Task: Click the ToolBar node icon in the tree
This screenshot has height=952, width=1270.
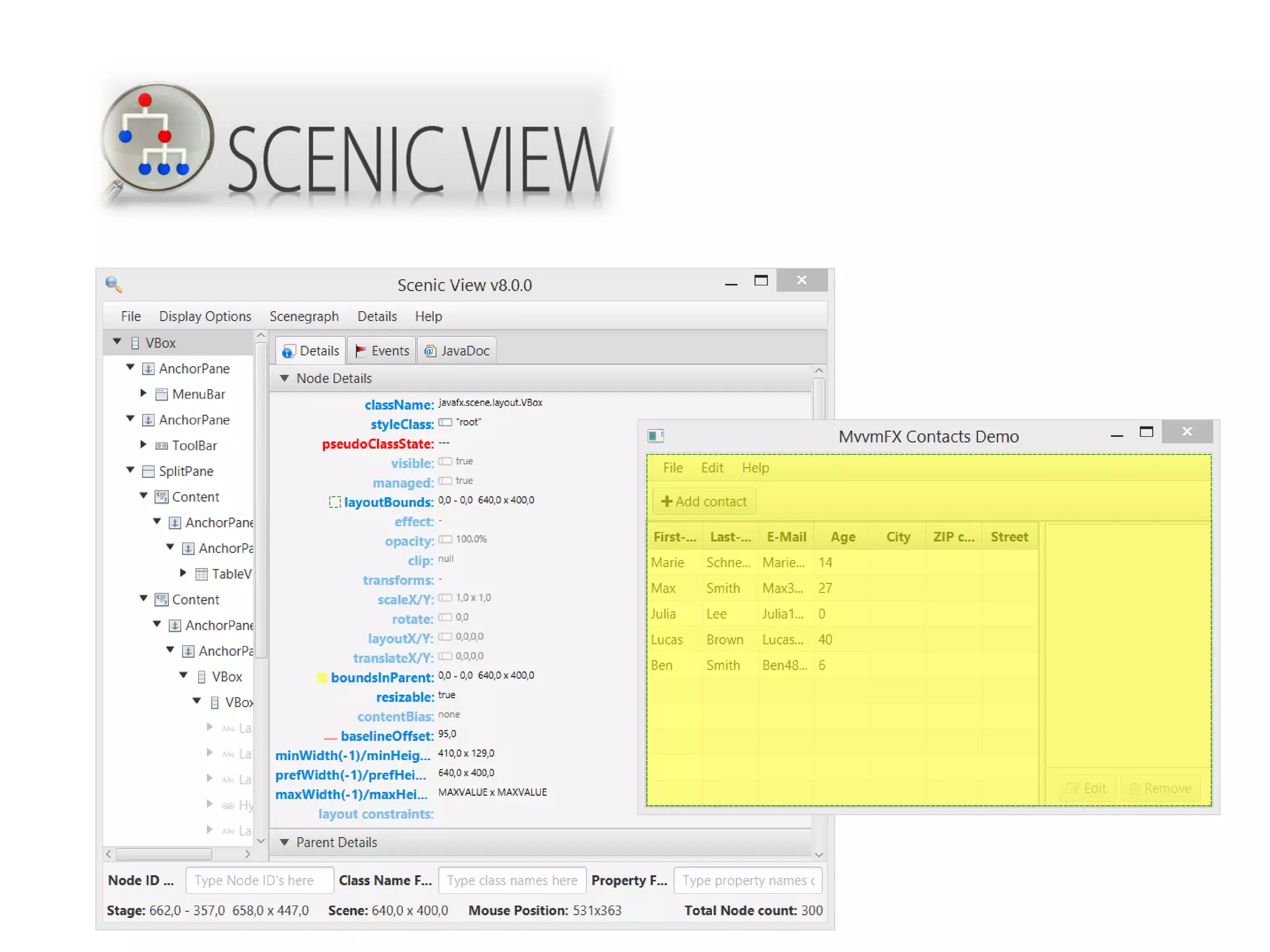Action: [x=161, y=446]
